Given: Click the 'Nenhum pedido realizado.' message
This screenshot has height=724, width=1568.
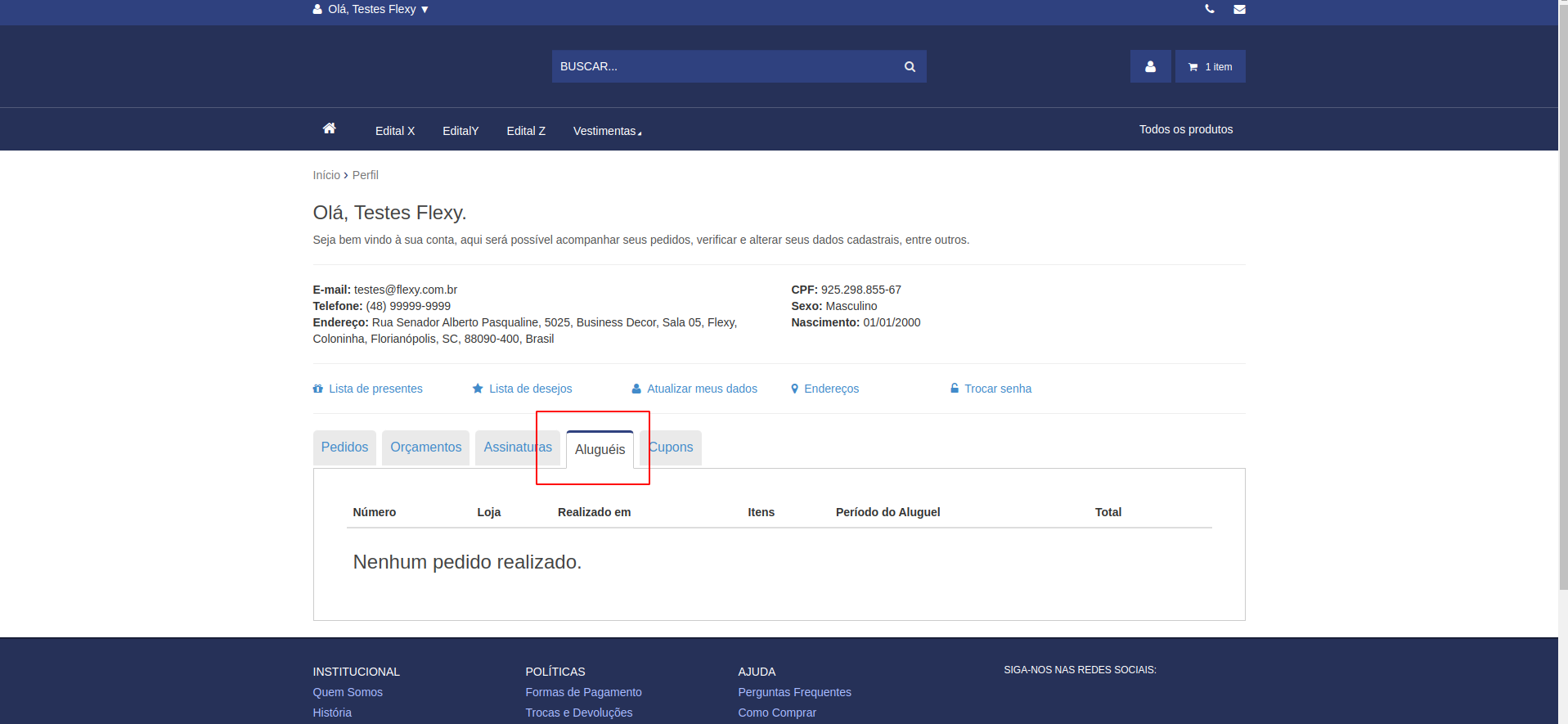Looking at the screenshot, I should (x=467, y=562).
